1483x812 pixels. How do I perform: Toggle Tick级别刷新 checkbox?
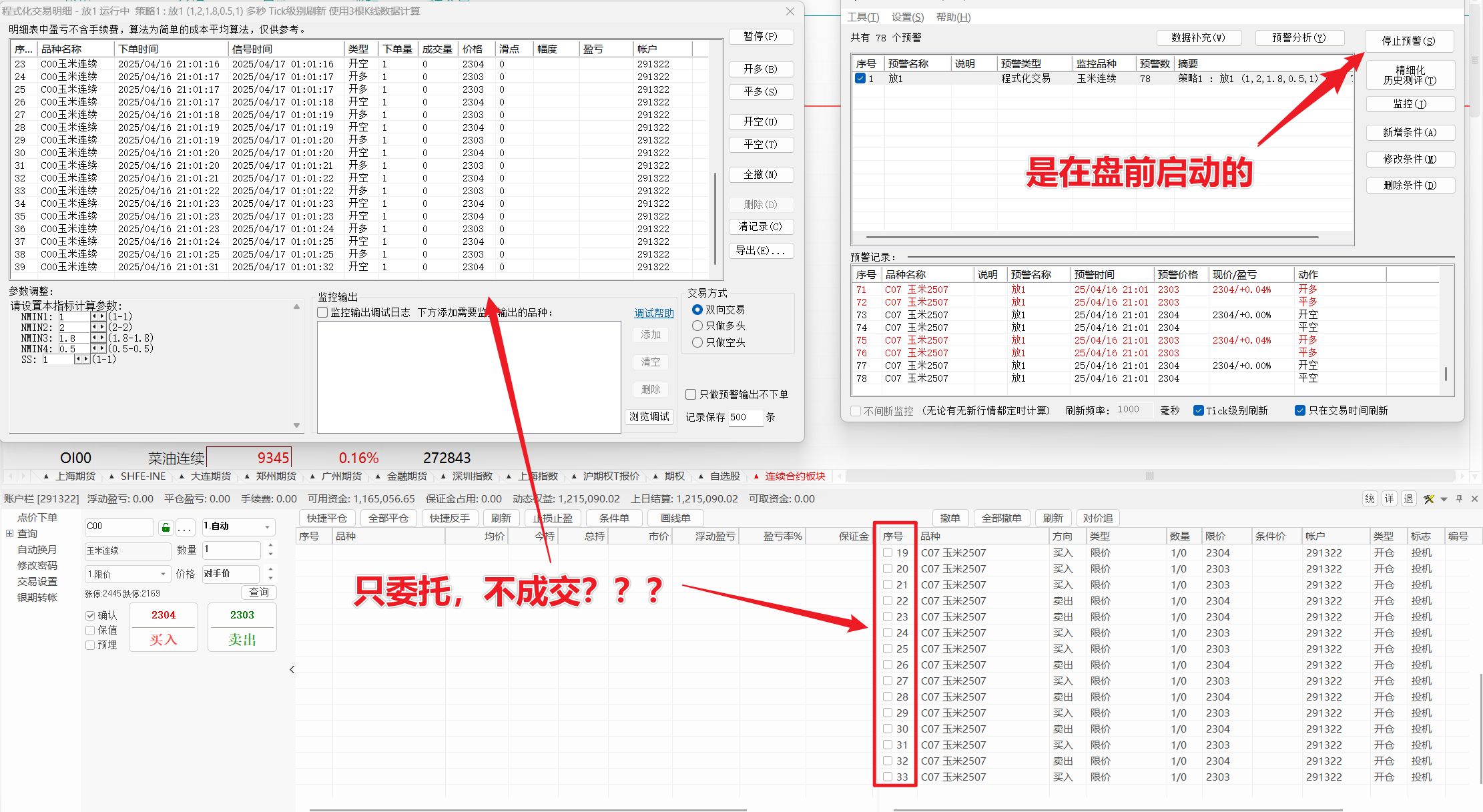[1199, 410]
